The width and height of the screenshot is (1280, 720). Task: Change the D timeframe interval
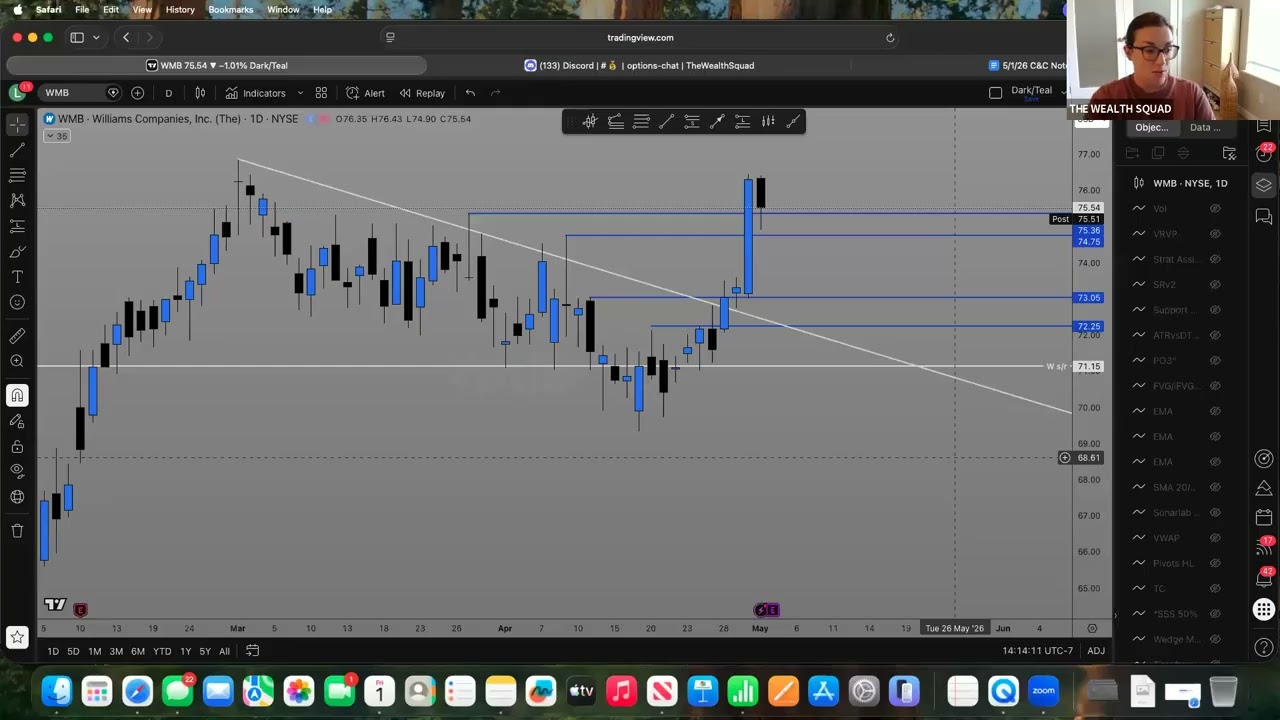[168, 93]
